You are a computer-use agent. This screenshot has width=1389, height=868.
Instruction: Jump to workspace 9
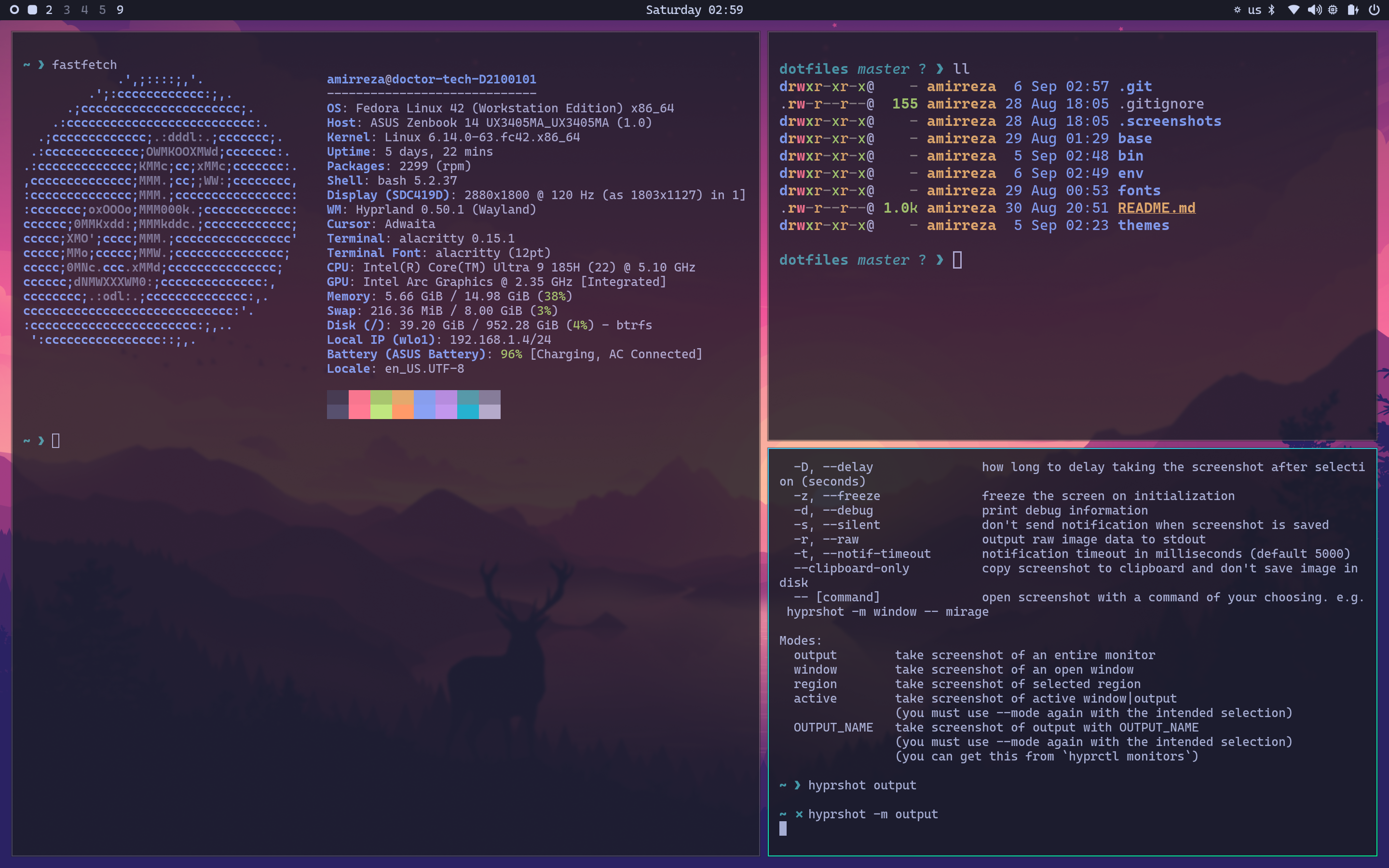[x=120, y=10]
